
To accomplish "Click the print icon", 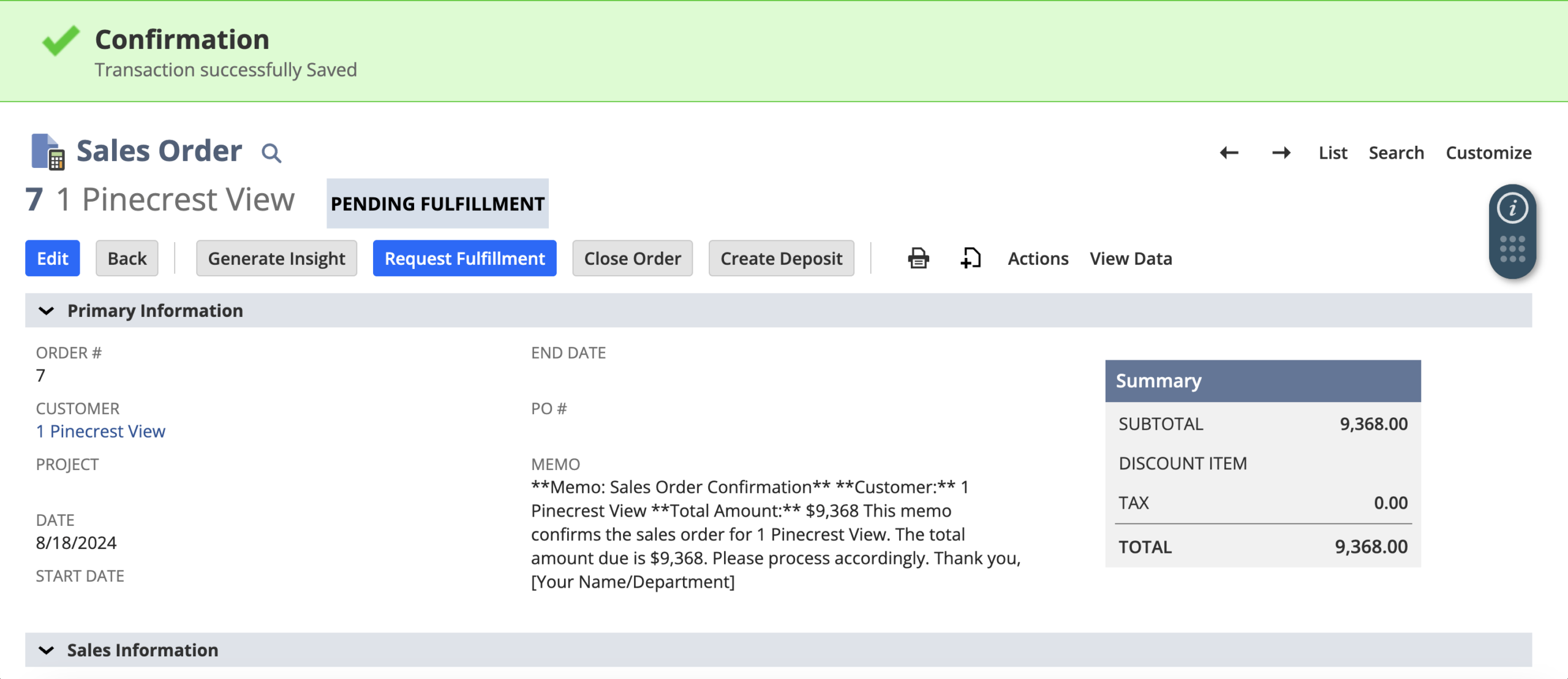I will [918, 258].
